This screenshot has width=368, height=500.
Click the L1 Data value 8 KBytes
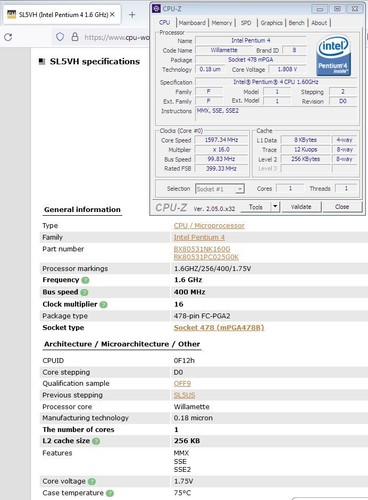coord(305,140)
